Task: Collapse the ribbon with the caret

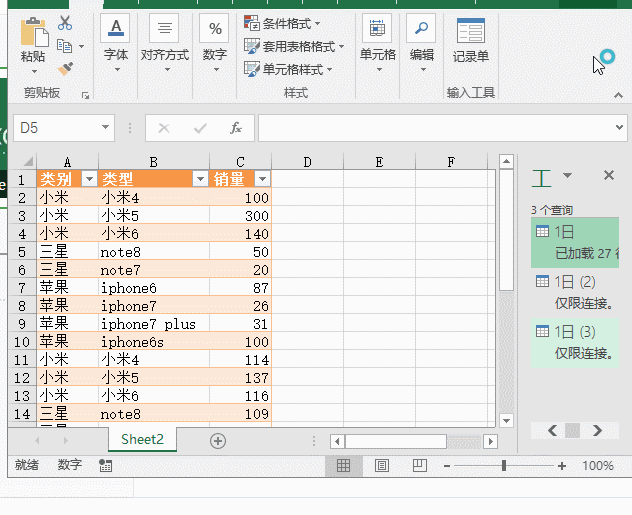Action: click(x=618, y=96)
